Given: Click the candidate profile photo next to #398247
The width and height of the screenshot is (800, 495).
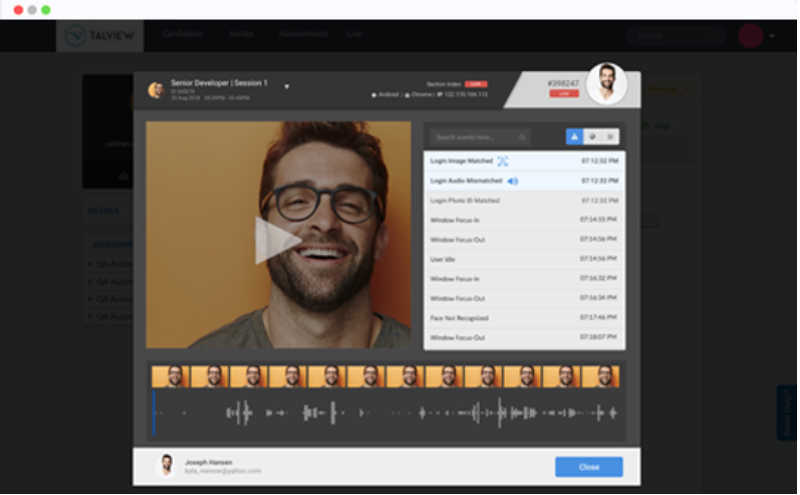Looking at the screenshot, I should tap(607, 83).
